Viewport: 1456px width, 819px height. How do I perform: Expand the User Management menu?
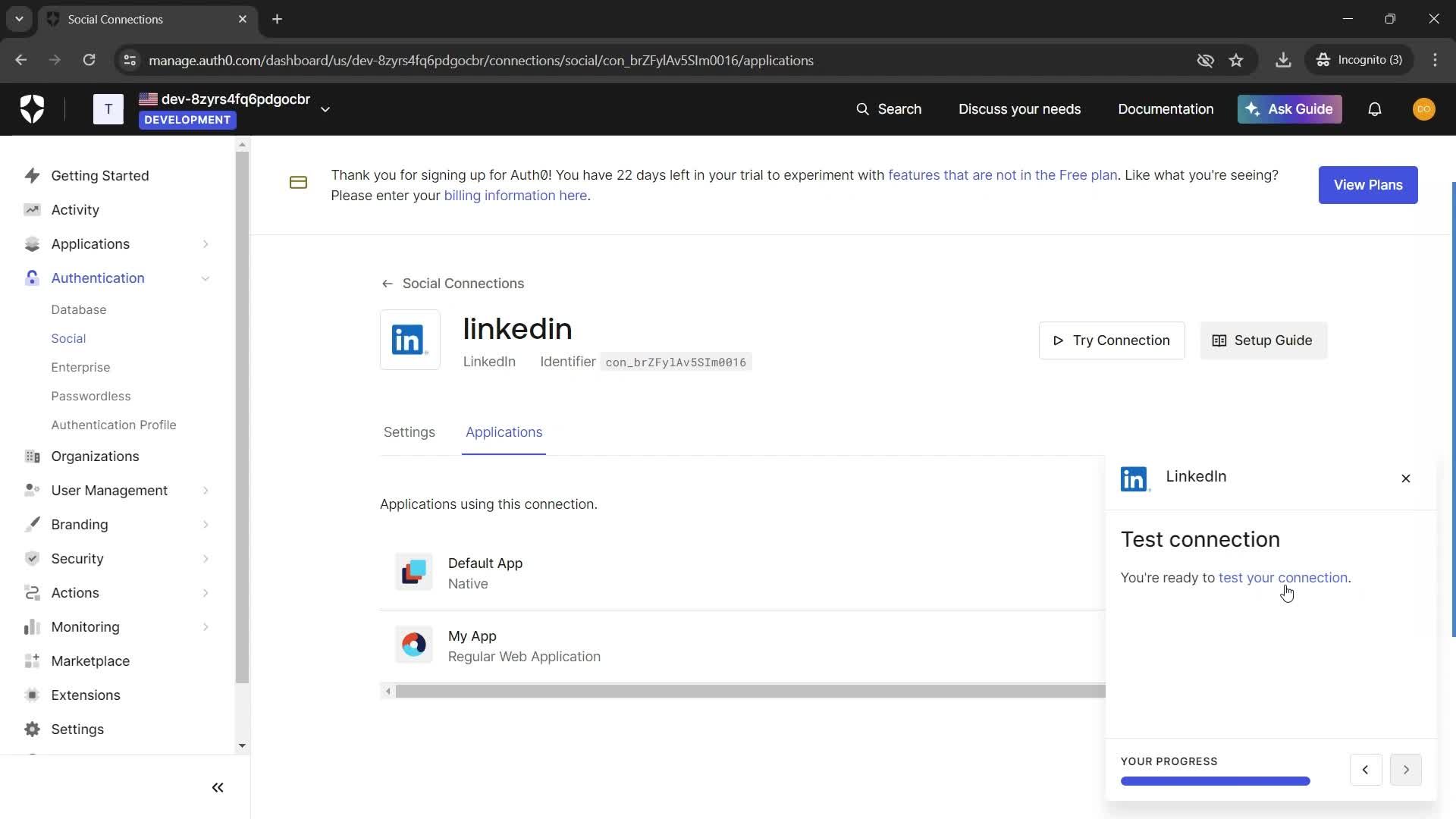(206, 491)
